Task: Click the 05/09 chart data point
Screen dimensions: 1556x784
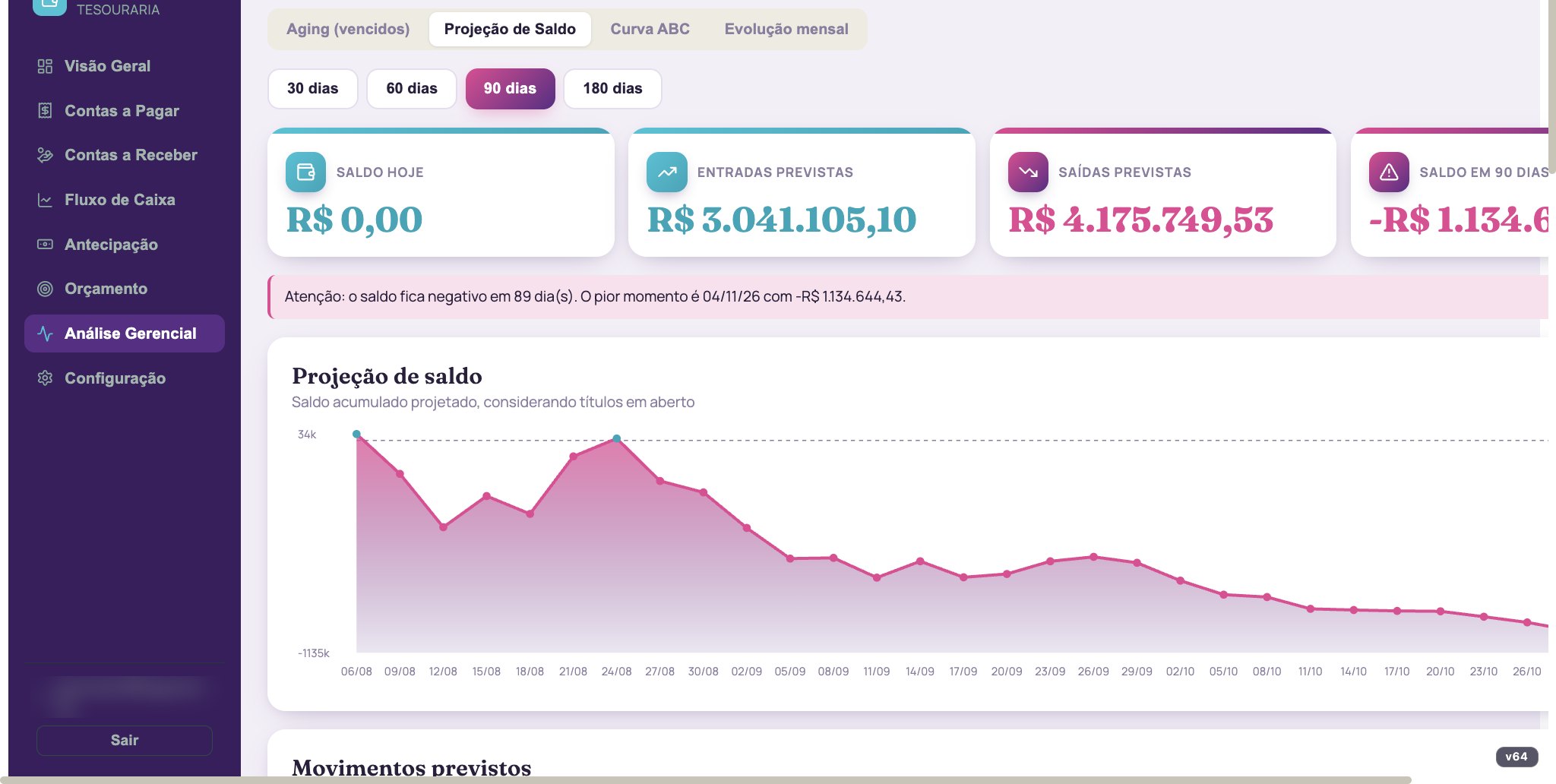Action: tap(790, 558)
